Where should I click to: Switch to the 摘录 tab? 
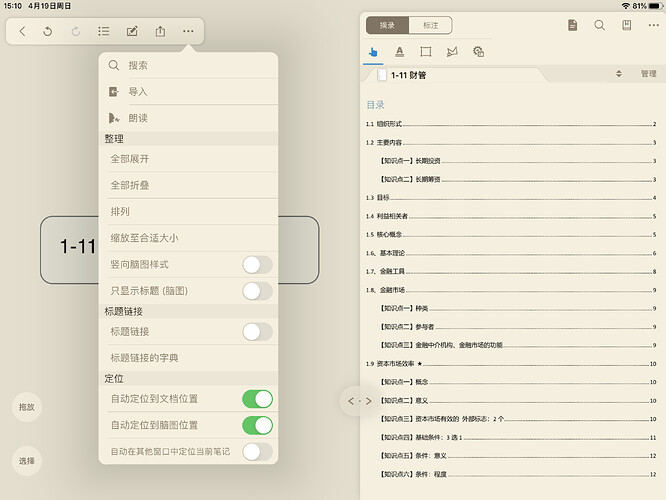click(387, 25)
